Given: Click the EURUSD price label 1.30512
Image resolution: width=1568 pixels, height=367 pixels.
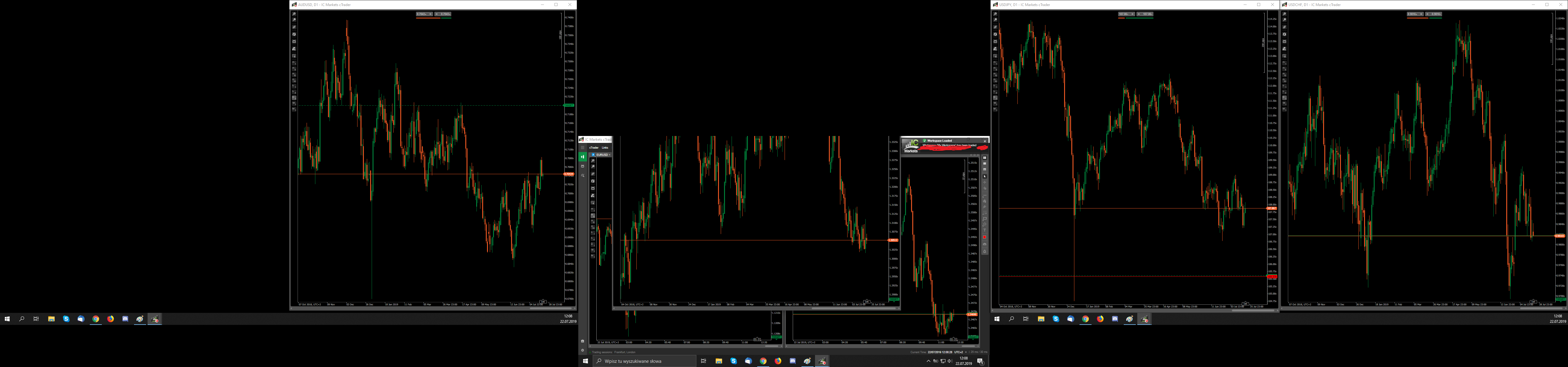Looking at the screenshot, I should point(893,240).
